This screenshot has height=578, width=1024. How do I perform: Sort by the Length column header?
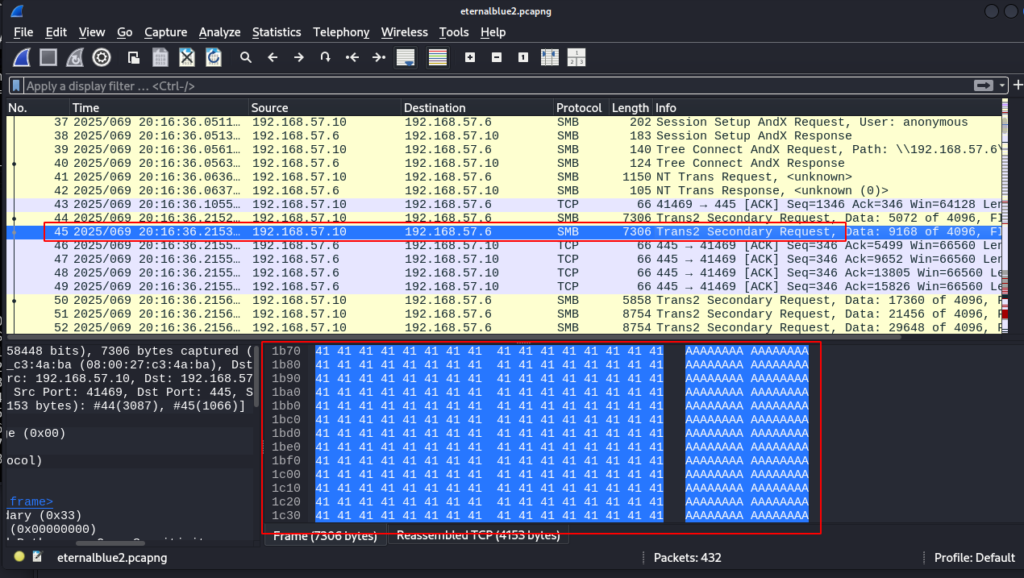630,108
